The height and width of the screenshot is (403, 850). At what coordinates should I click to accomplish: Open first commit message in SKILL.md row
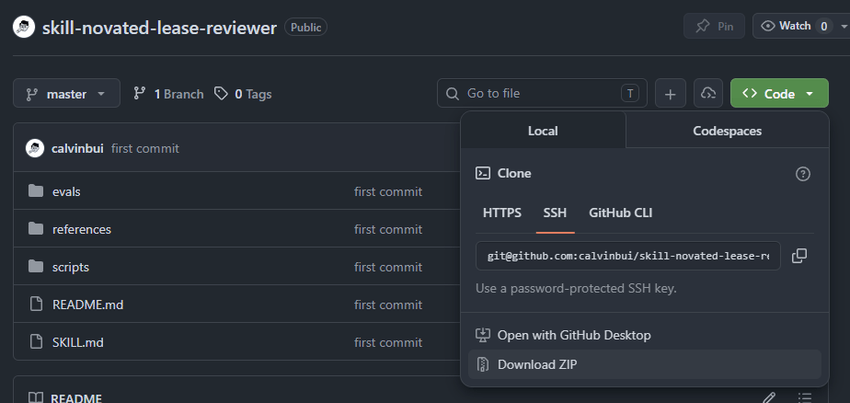pos(388,343)
